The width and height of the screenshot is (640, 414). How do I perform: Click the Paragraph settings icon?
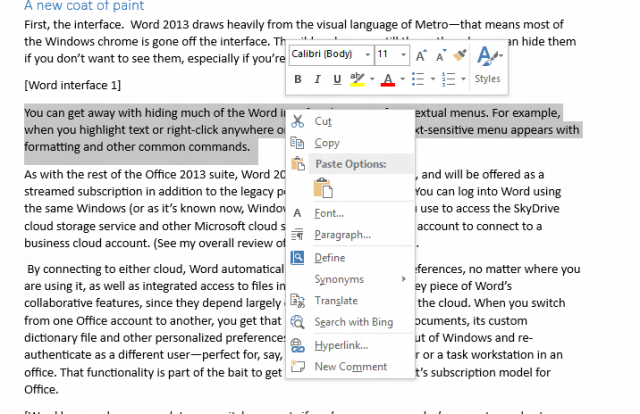pyautogui.click(x=298, y=234)
